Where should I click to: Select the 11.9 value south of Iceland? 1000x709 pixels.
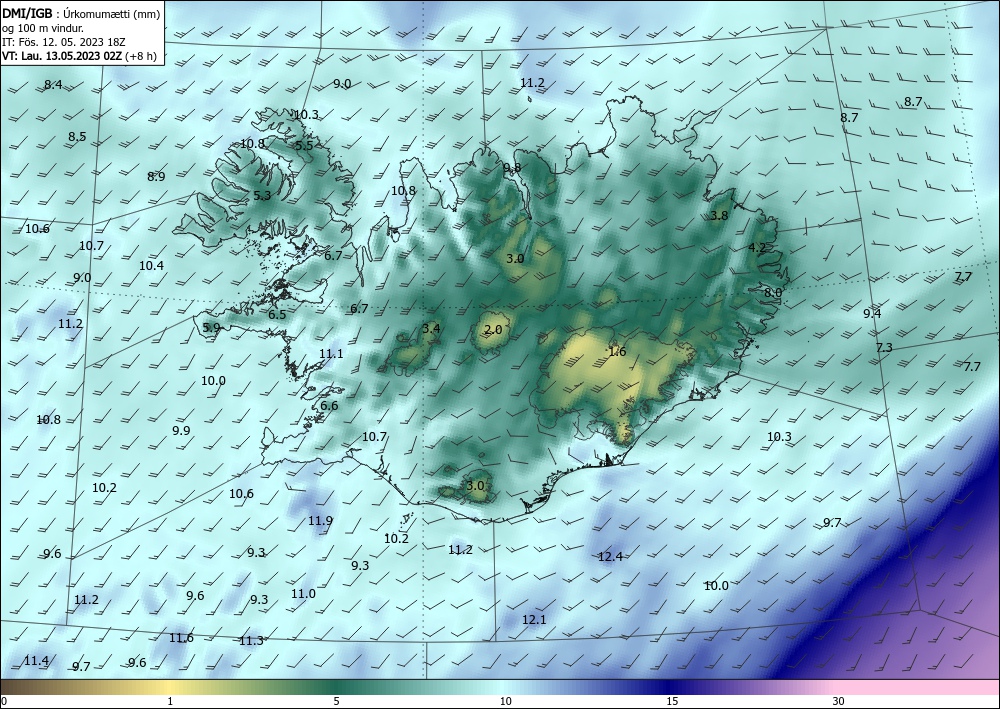click(320, 521)
